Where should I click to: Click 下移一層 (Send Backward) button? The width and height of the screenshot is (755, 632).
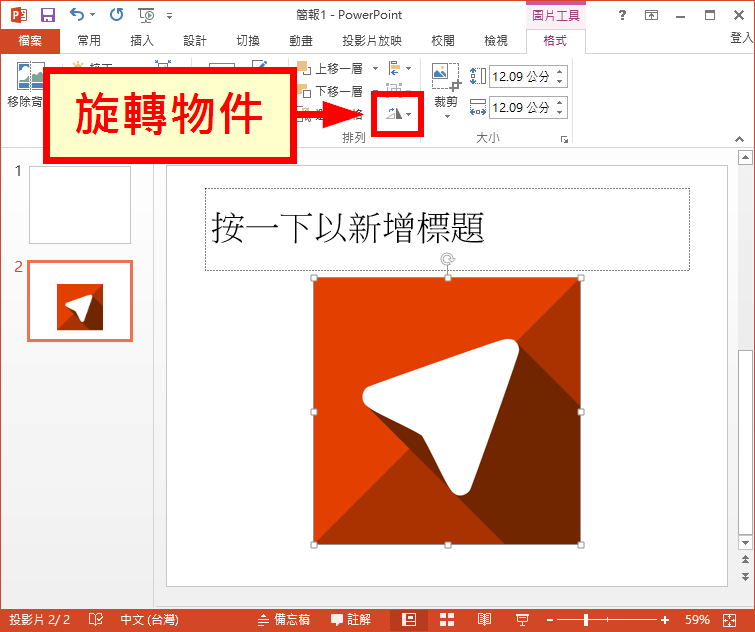click(331, 91)
